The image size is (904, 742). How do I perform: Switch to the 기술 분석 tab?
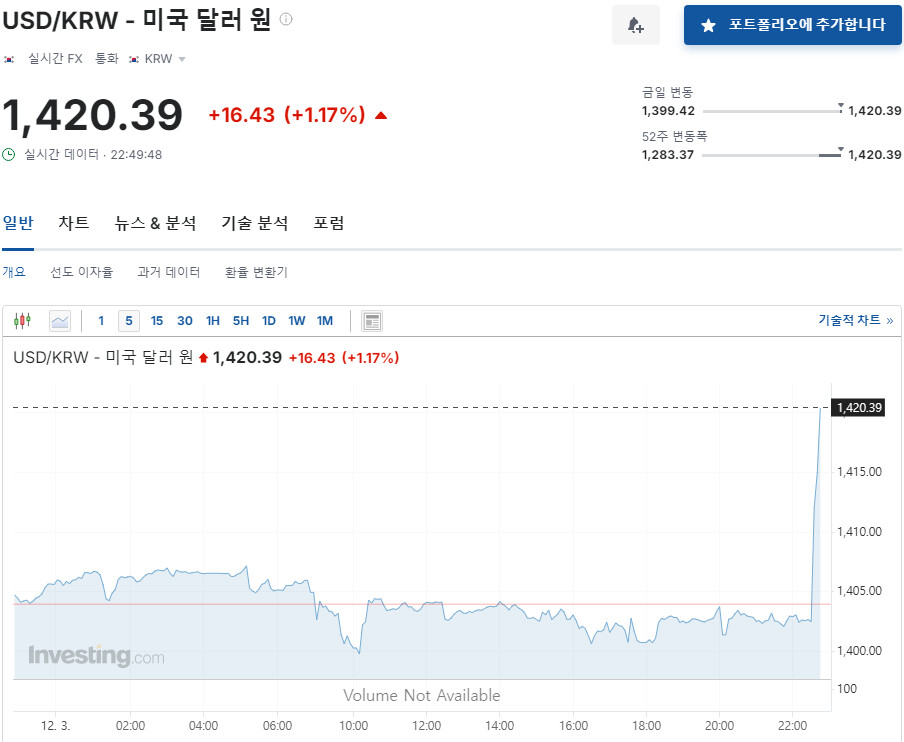click(255, 223)
